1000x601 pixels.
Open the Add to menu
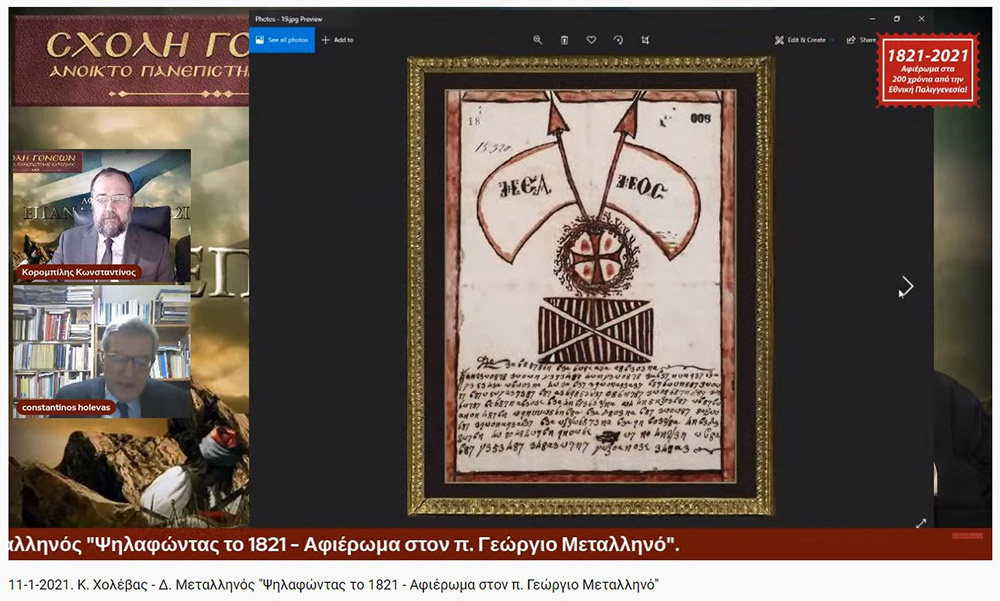[338, 40]
